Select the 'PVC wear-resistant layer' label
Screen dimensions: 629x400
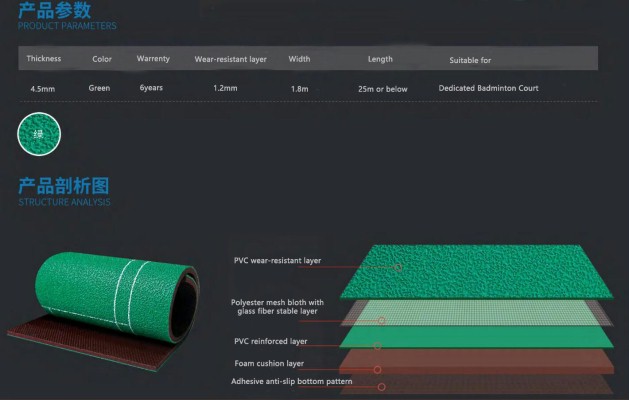coord(277,260)
